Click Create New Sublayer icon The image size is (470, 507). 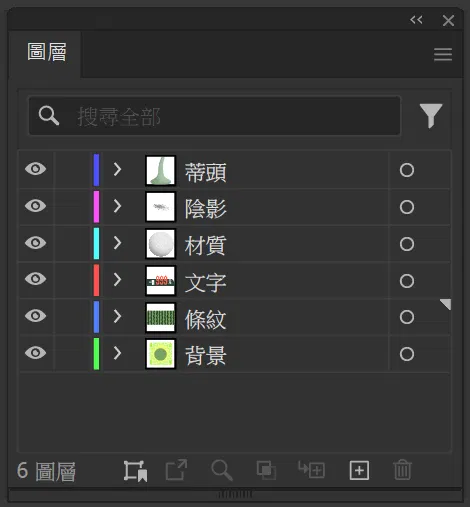(311, 470)
